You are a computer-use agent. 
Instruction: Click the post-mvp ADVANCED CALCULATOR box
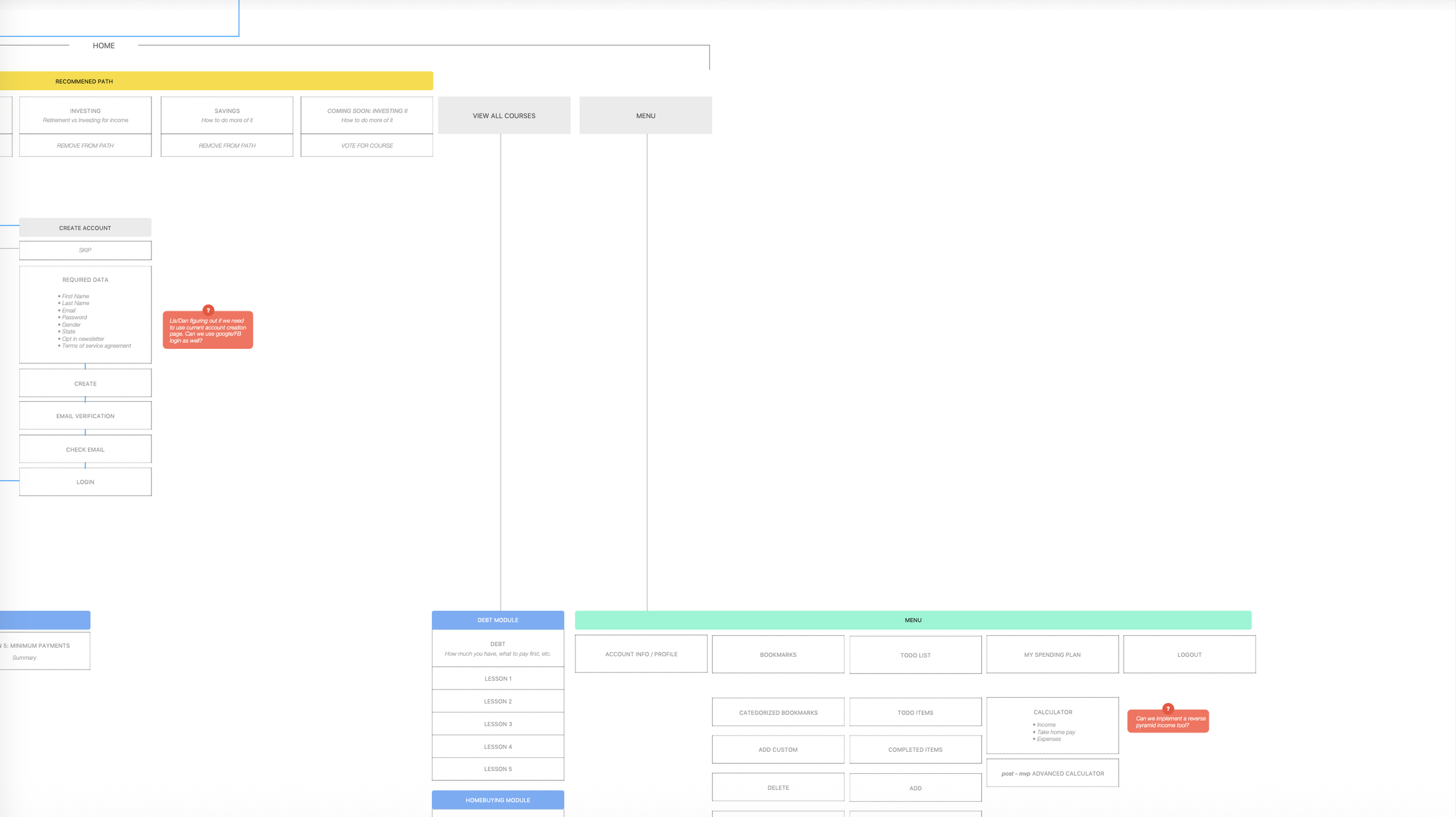1052,773
